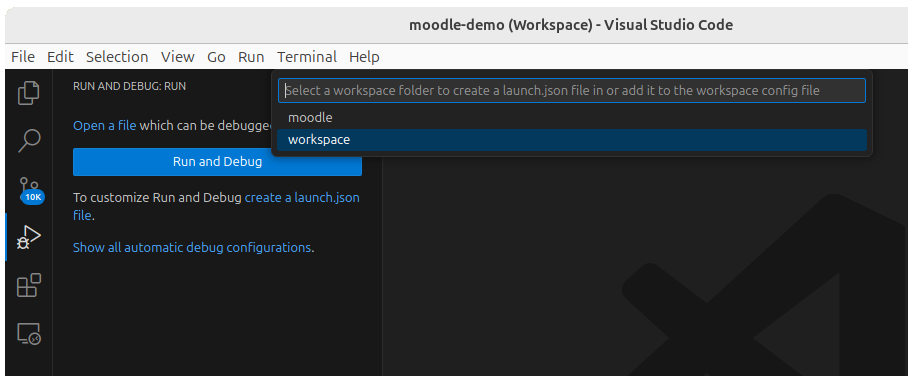The width and height of the screenshot is (908, 376).
Task: Select the Run and Debug activity icon
Action: tap(29, 237)
